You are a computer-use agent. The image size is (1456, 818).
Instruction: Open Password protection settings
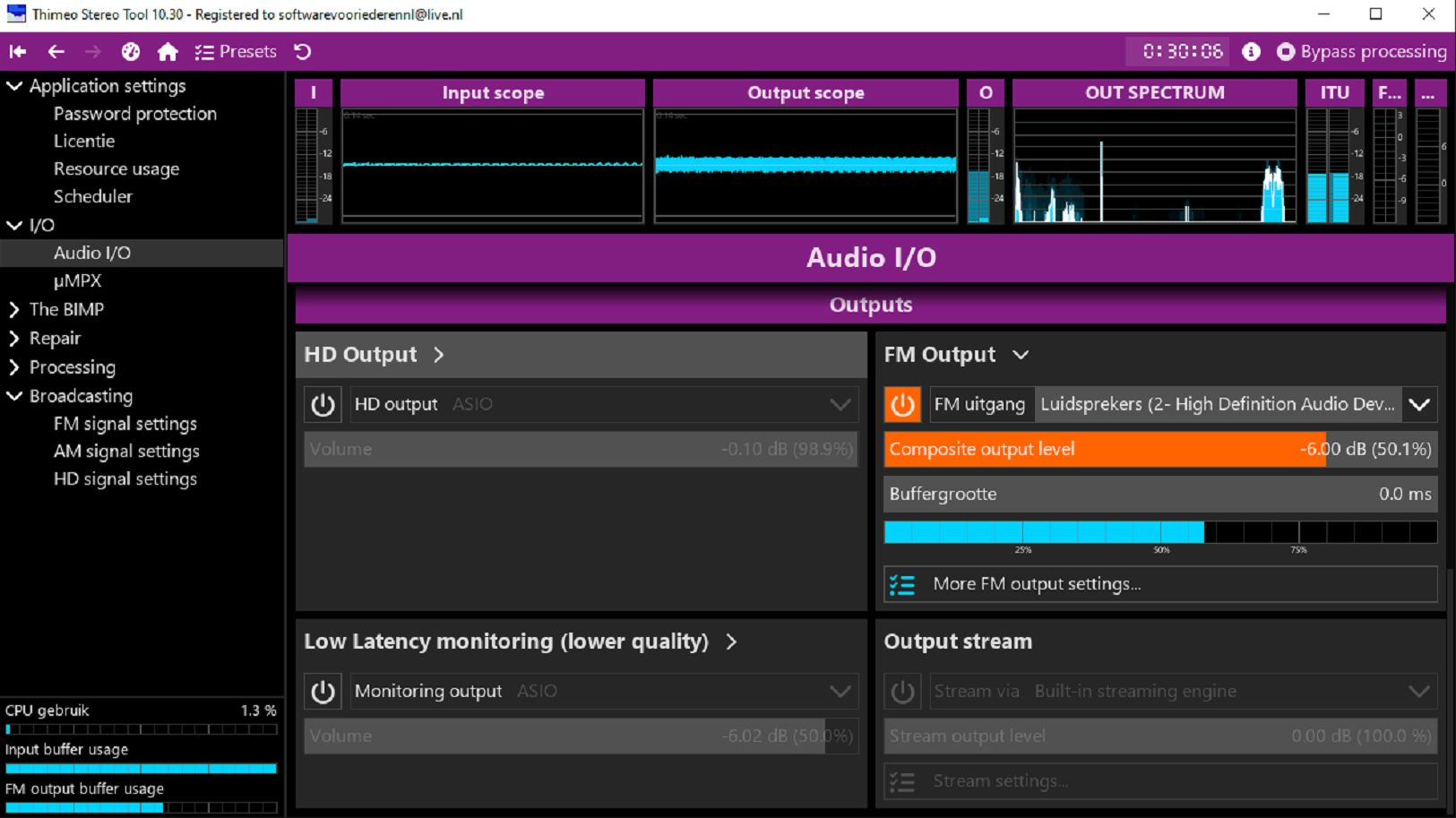coord(134,114)
